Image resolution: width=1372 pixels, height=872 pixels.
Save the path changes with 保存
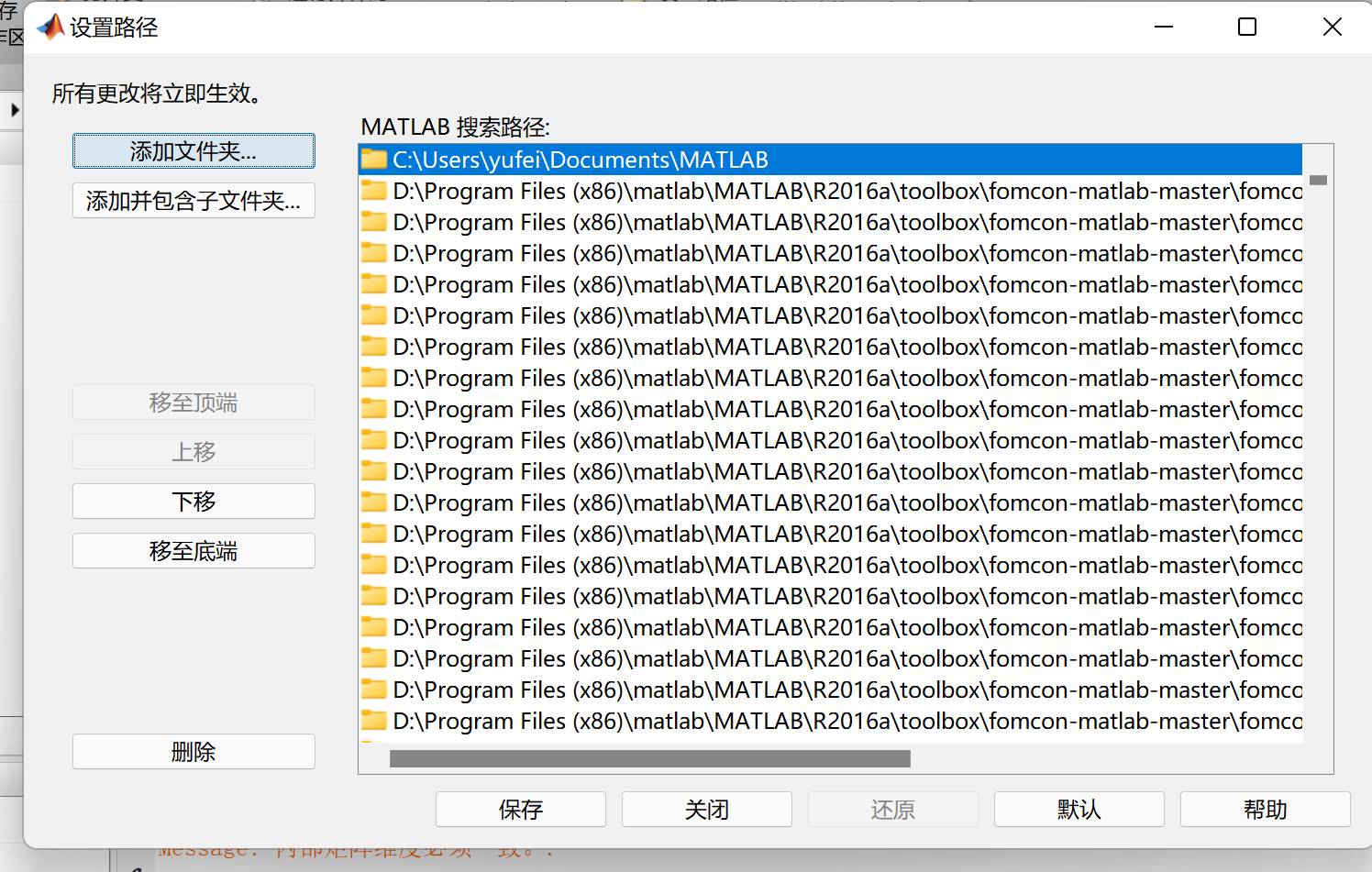[521, 810]
